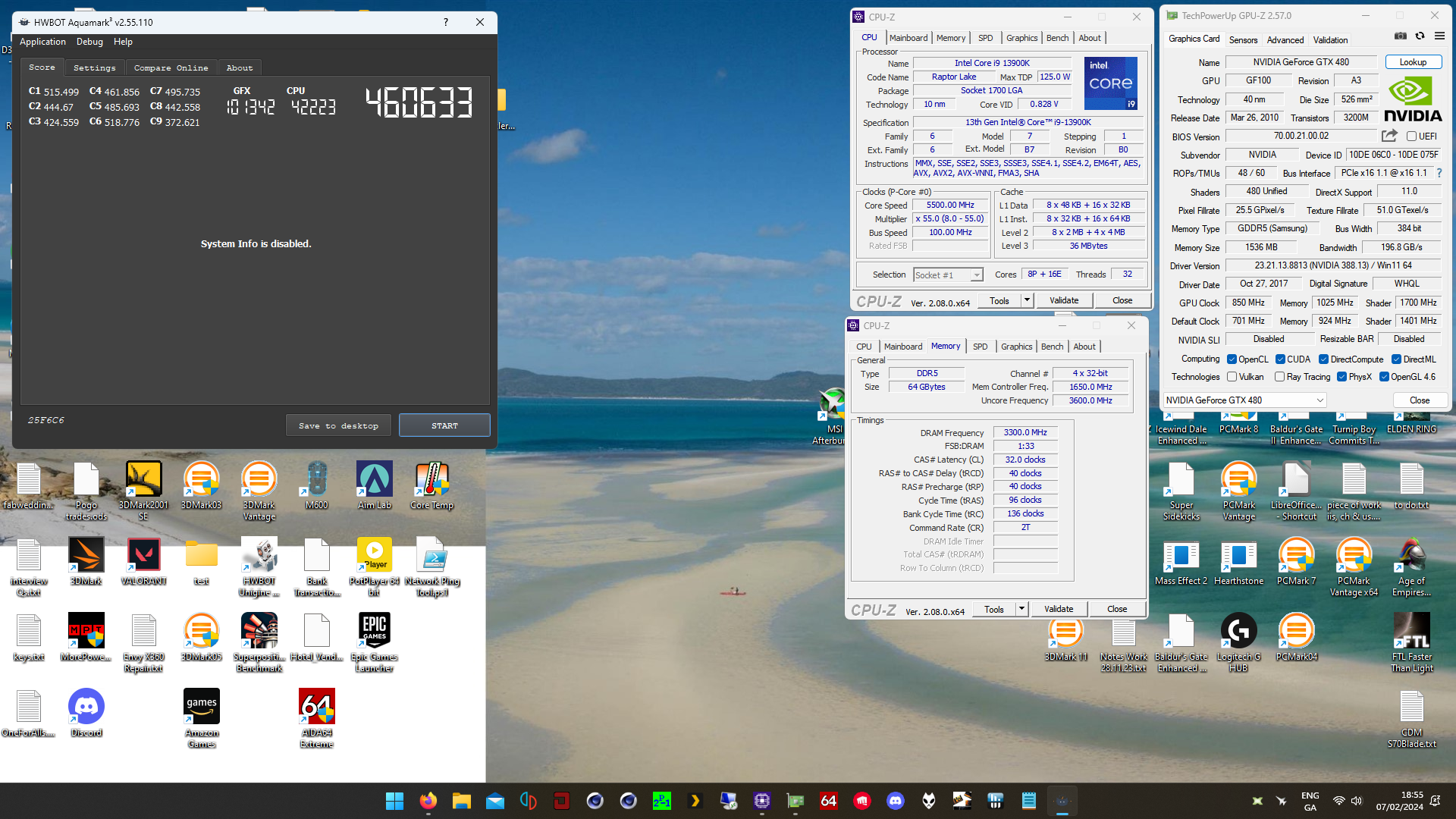Viewport: 1456px width, 819px height.
Task: Click the Bus Interface question mark in GPU-Z
Action: tap(1439, 173)
